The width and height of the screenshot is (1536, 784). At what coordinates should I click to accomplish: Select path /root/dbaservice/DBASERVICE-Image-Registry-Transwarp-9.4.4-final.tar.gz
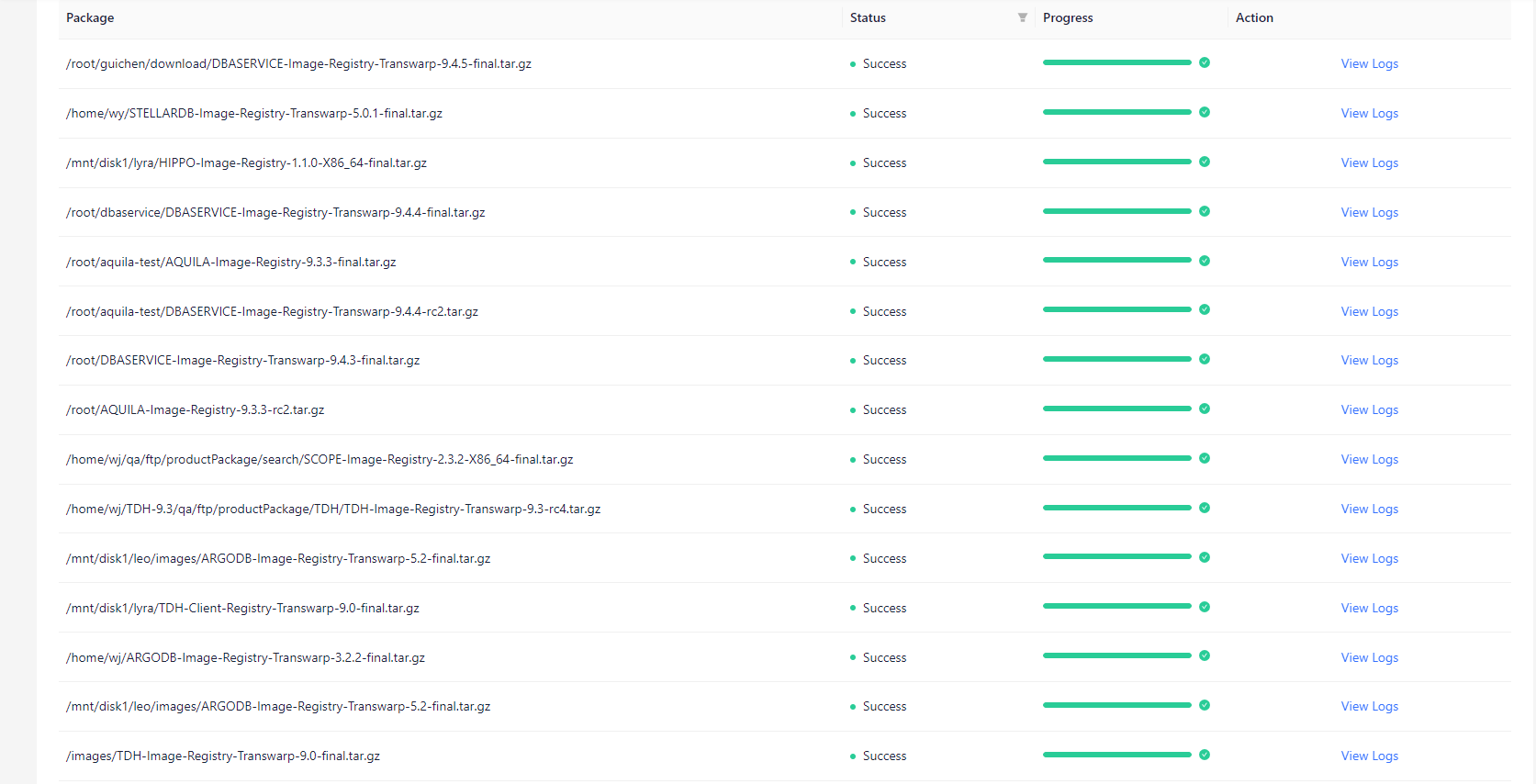[275, 212]
